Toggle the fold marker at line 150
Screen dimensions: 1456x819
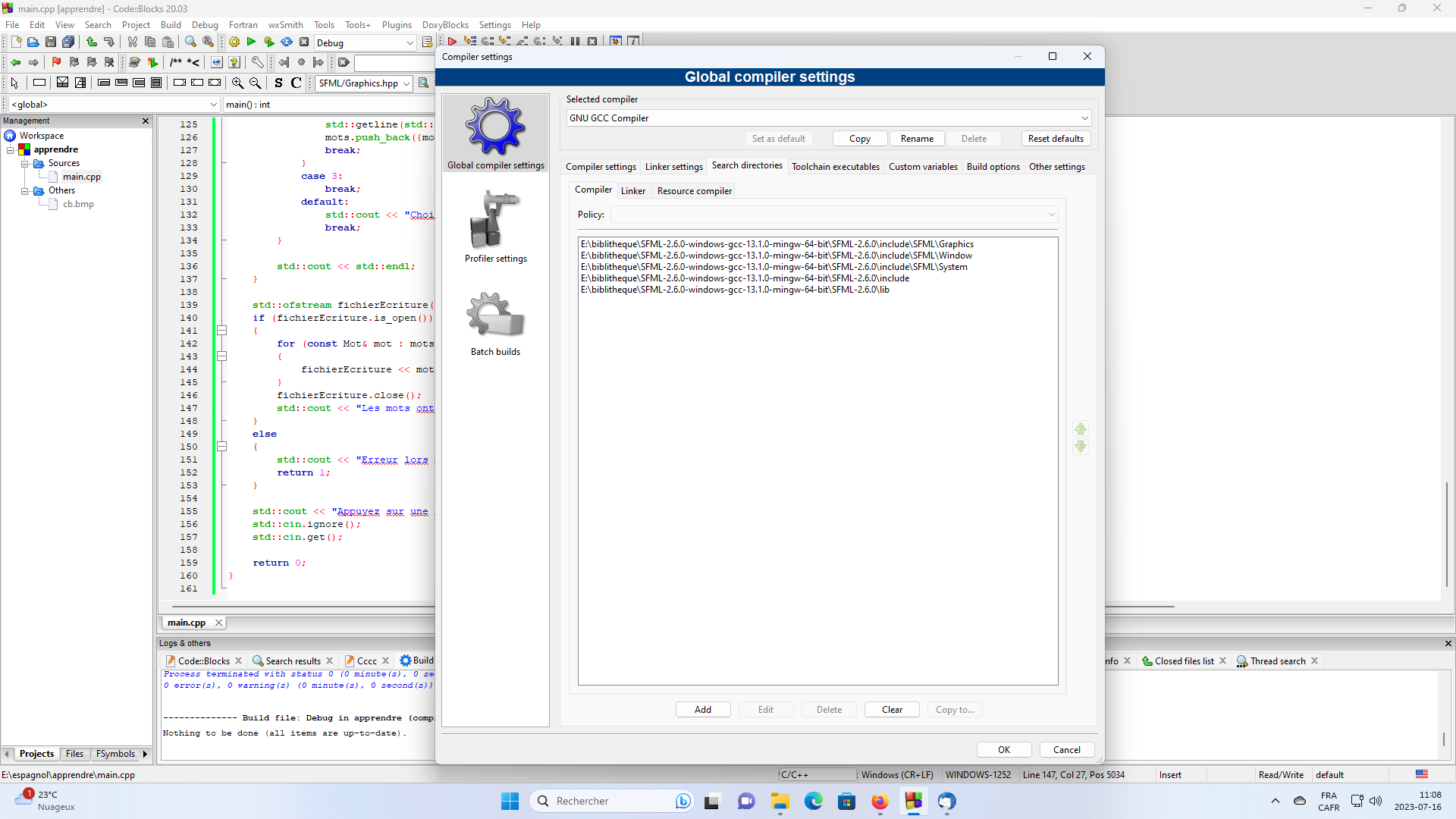coord(222,447)
